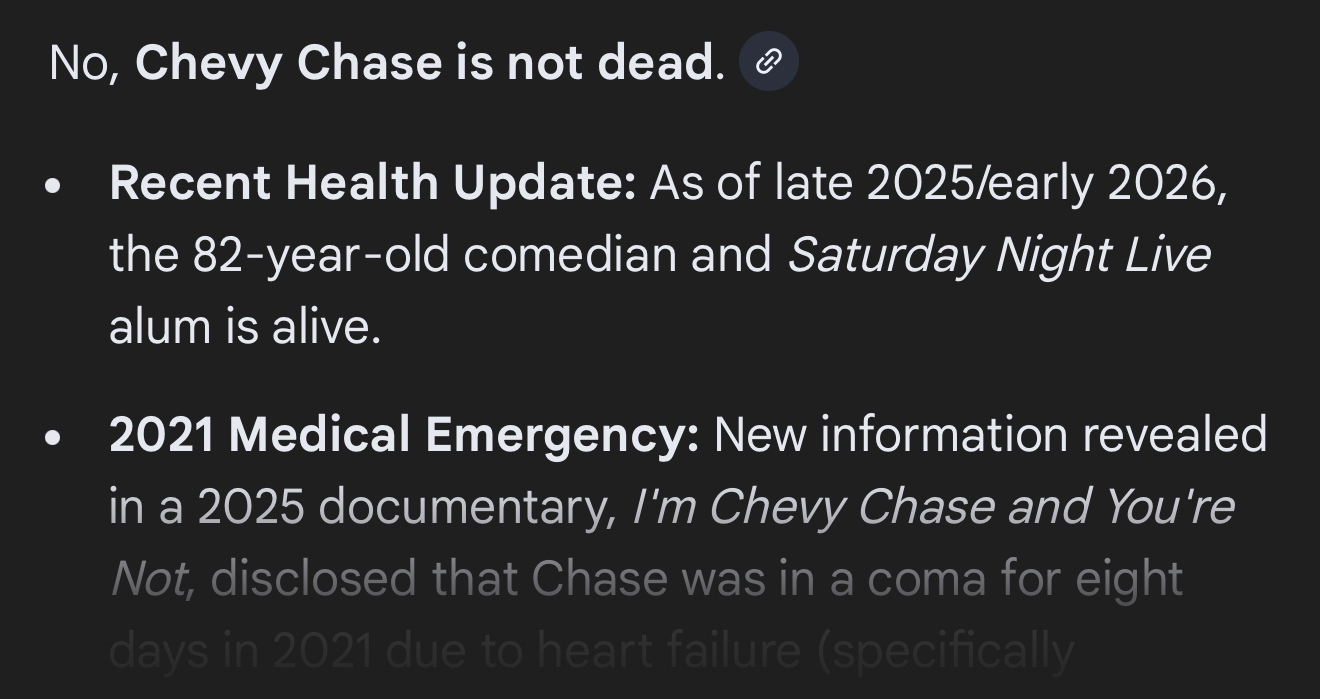Click the italic "I'm Chevy Chase and You're" title
The image size is (1320, 699).
(932, 507)
